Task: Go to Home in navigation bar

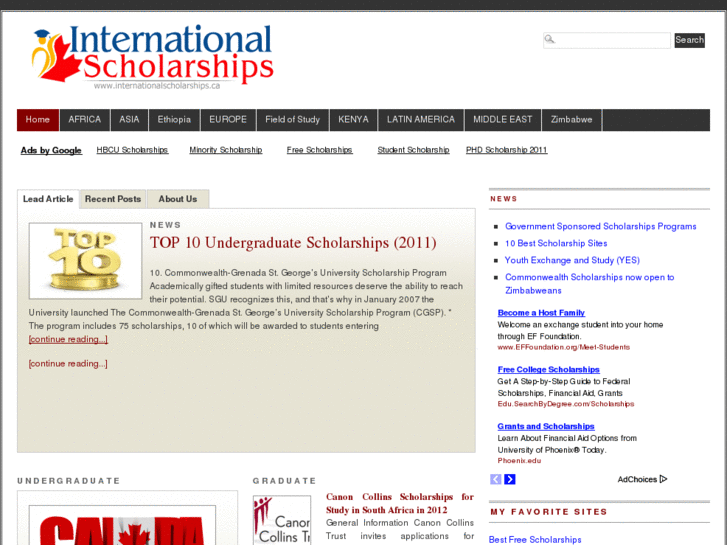Action: (38, 120)
